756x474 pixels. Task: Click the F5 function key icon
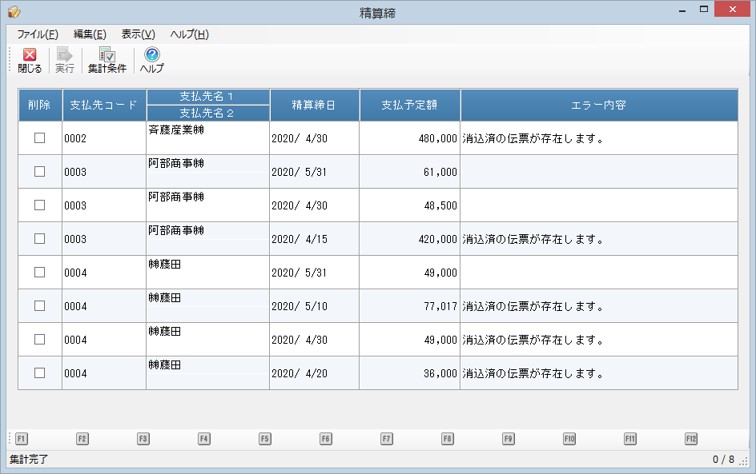click(265, 438)
